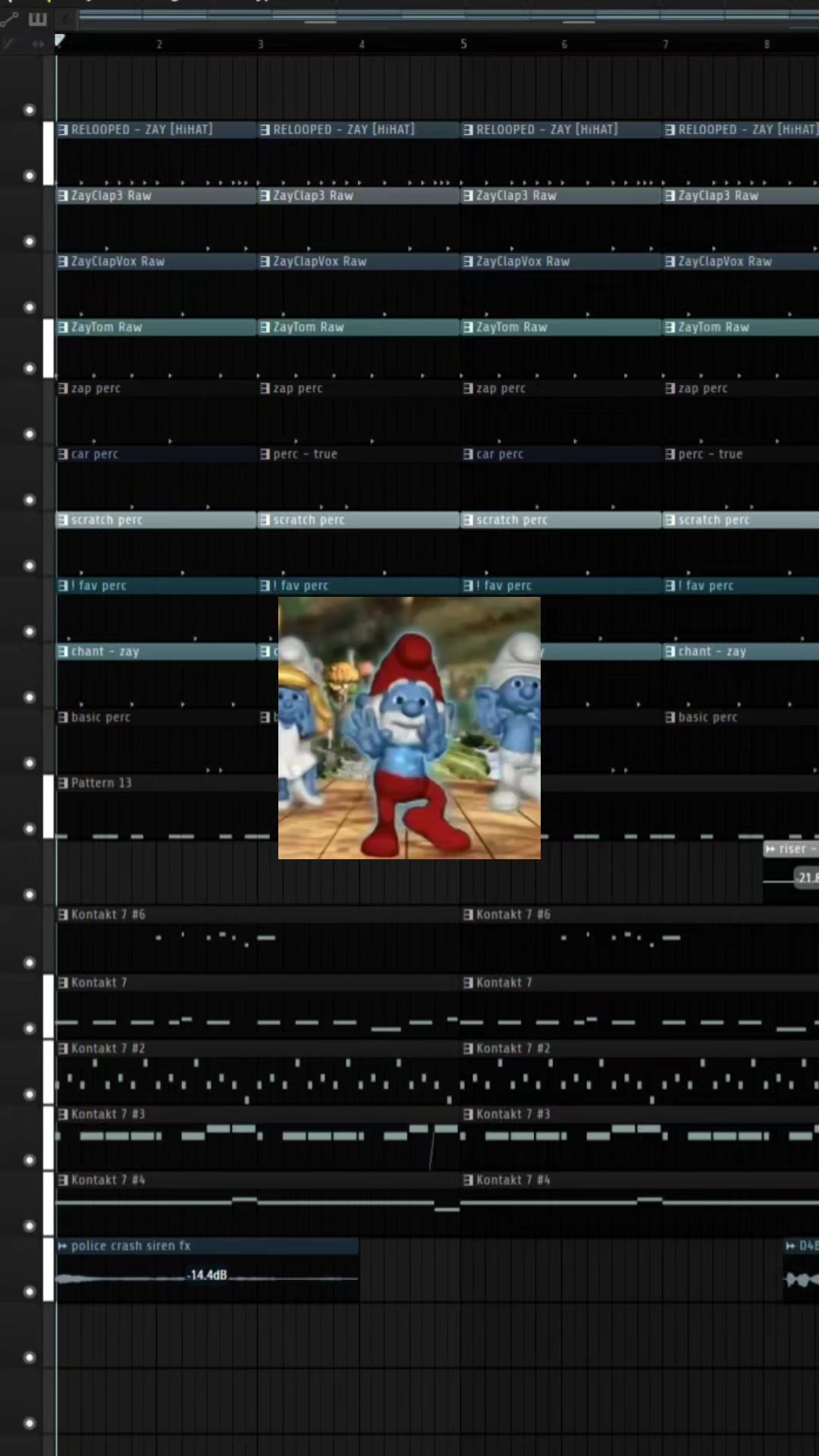Select the Kontakt 7 clip title at bar 1
This screenshot has height=1456, width=819.
99,983
